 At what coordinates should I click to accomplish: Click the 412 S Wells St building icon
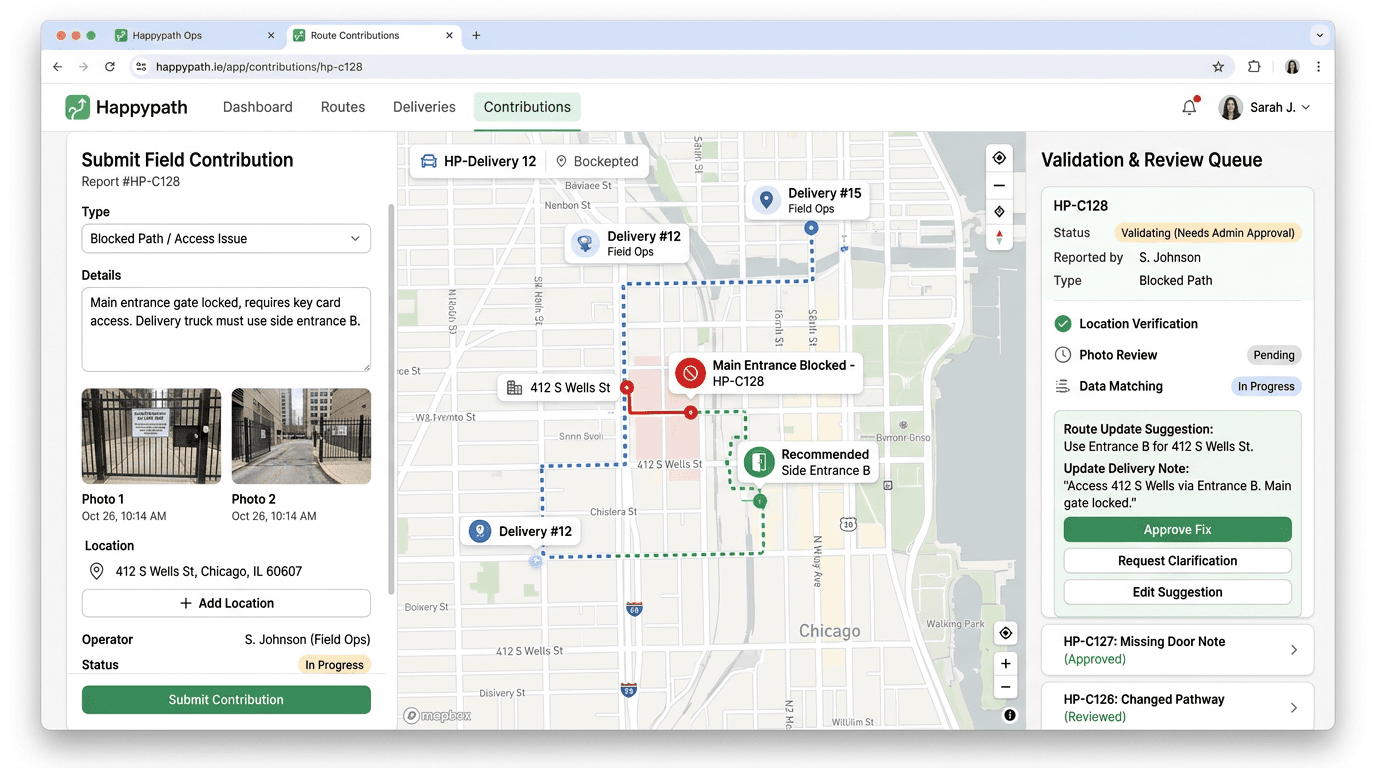[x=514, y=388]
